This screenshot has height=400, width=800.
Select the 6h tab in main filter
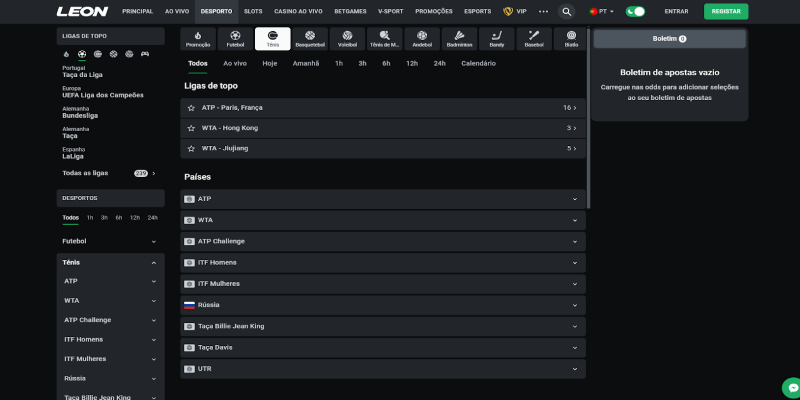pyautogui.click(x=386, y=64)
